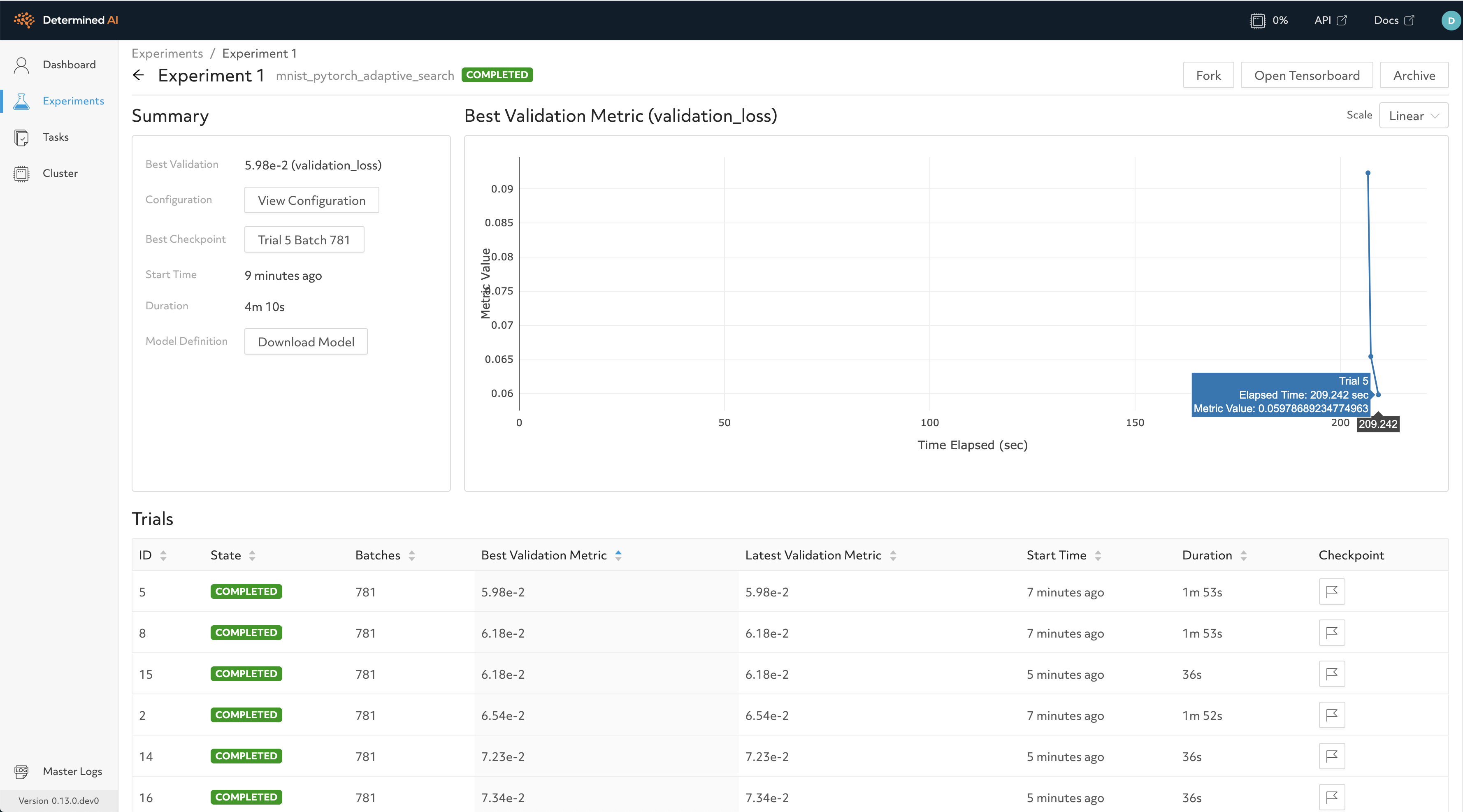Click View Configuration button

pyautogui.click(x=311, y=200)
